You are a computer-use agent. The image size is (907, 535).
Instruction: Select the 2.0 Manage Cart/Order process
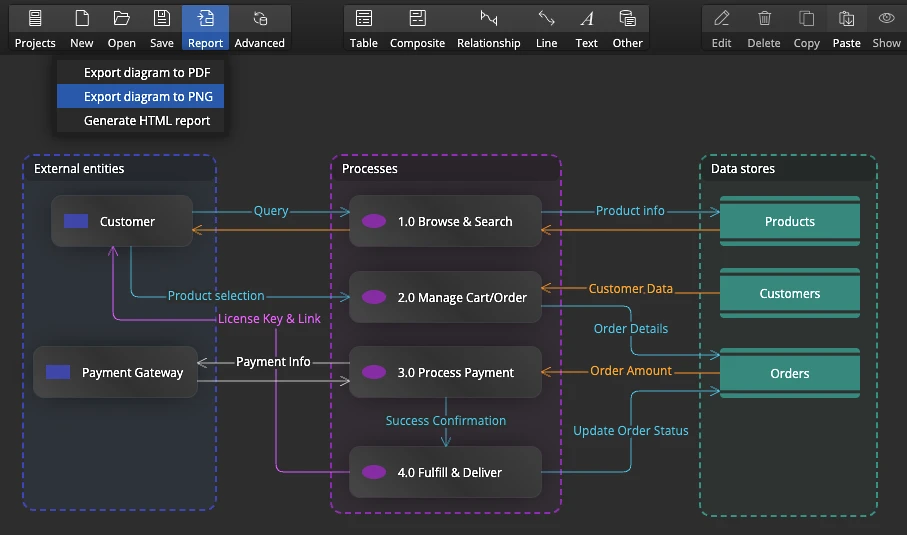coord(445,297)
